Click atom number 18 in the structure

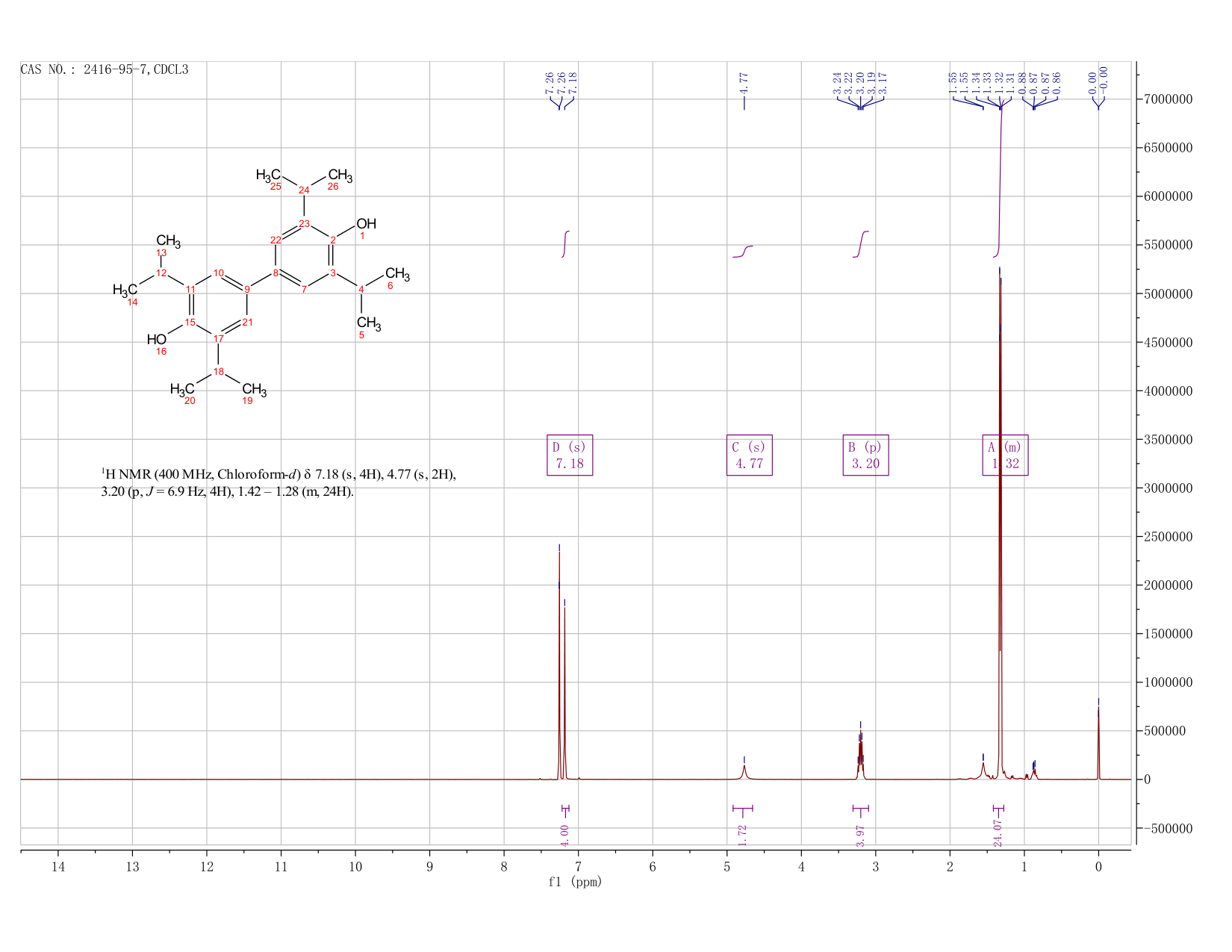(218, 372)
